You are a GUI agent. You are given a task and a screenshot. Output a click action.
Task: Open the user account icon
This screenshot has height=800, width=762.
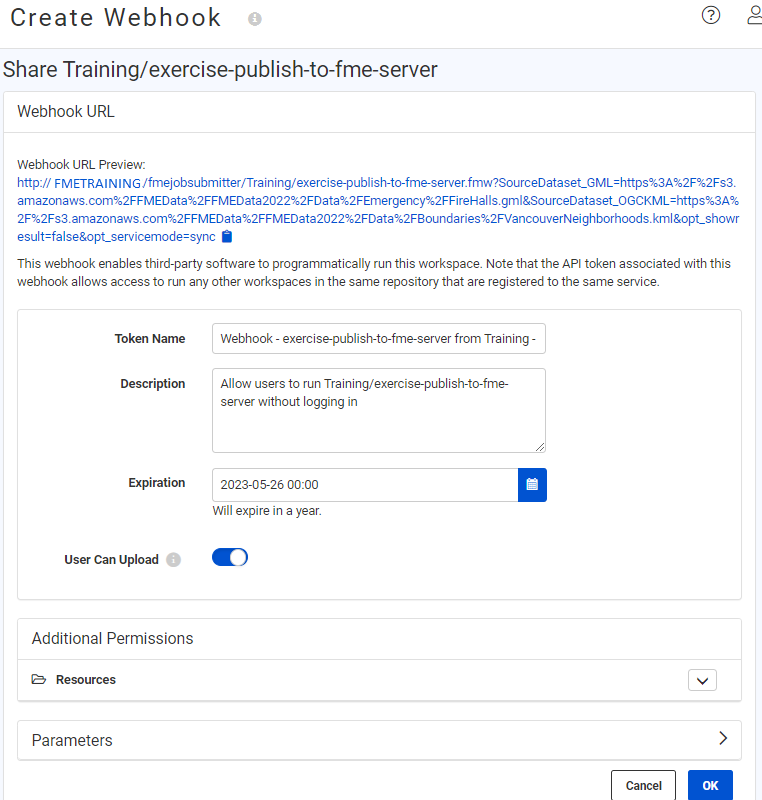tap(754, 16)
